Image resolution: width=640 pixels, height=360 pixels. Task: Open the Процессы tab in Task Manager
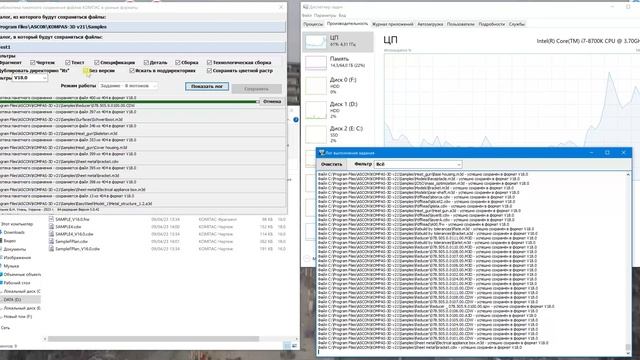[313, 24]
